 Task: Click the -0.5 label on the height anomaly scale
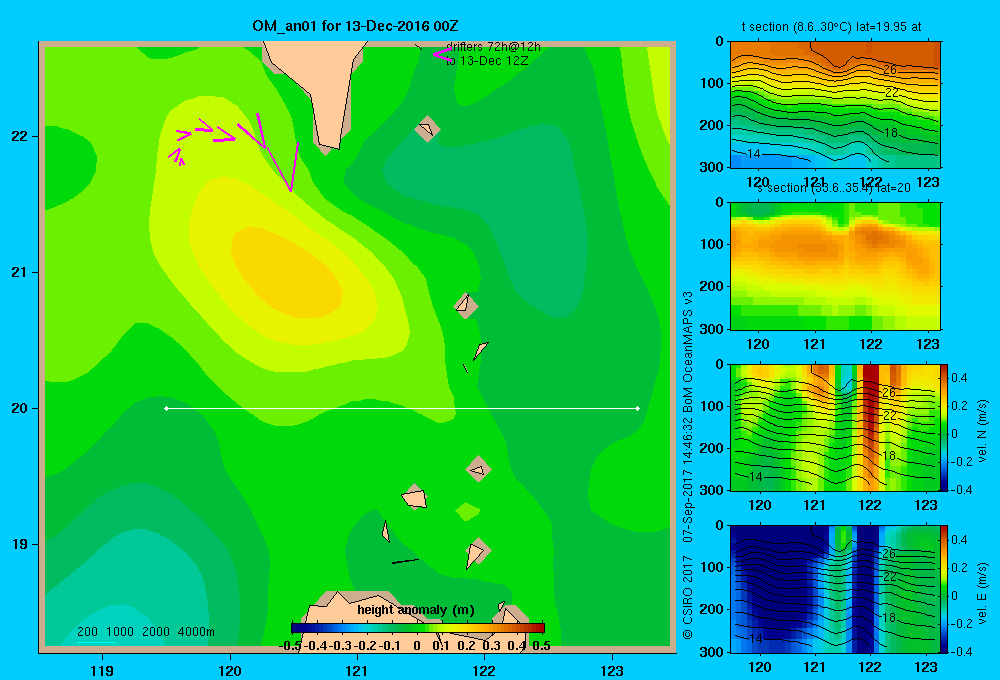coord(290,646)
